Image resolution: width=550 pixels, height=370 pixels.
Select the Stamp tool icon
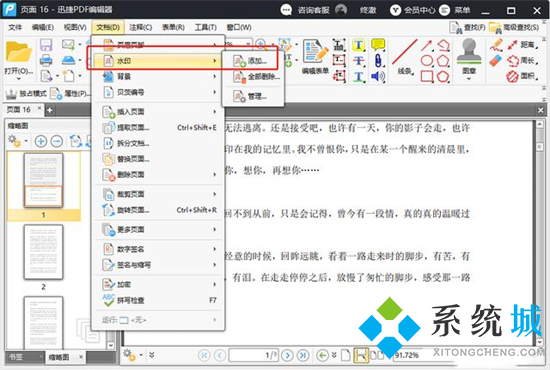[x=469, y=51]
